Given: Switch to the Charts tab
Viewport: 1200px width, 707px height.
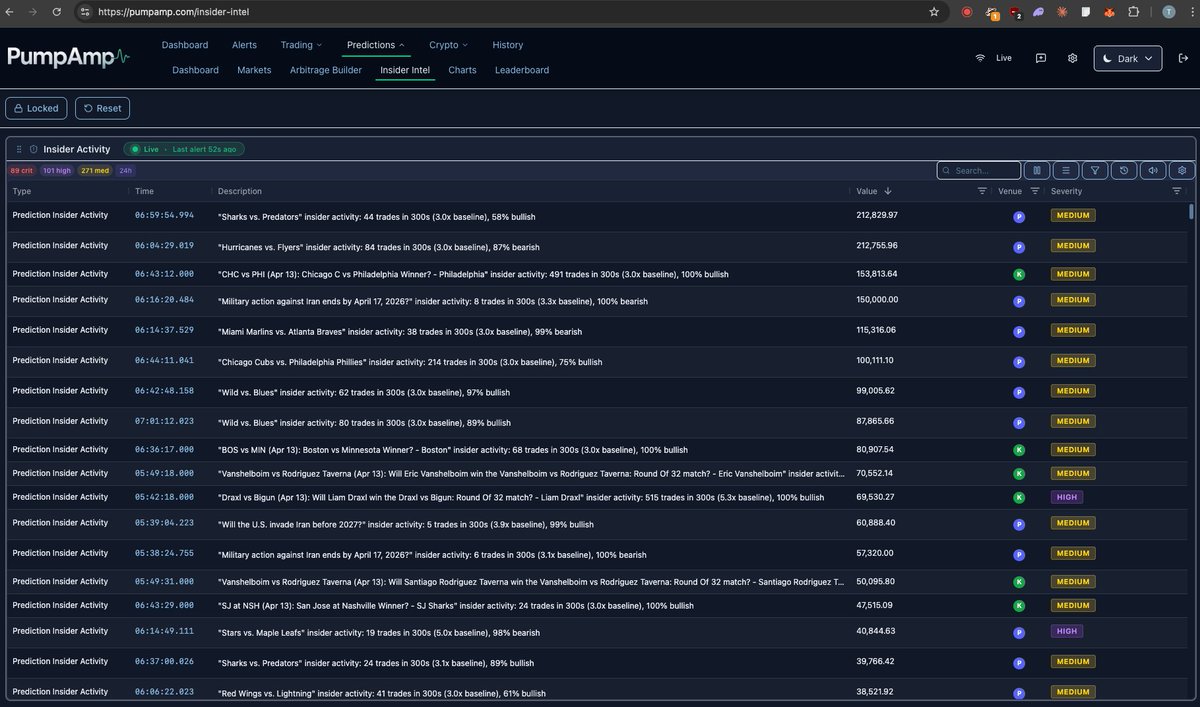Looking at the screenshot, I should tap(462, 70).
